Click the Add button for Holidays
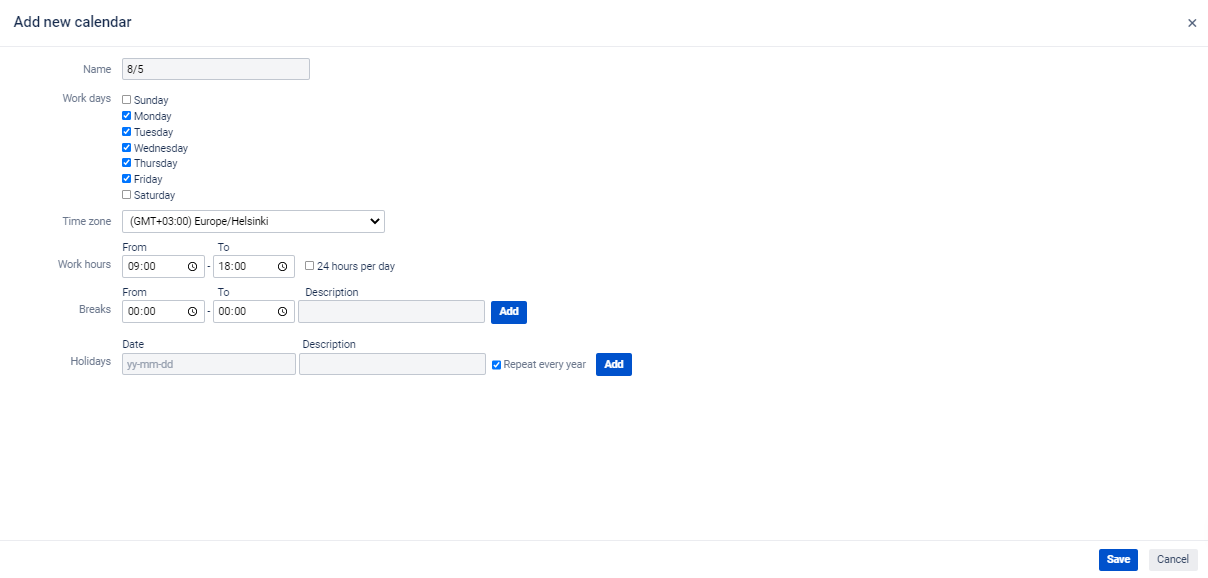This screenshot has height=578, width=1208. [x=613, y=365]
